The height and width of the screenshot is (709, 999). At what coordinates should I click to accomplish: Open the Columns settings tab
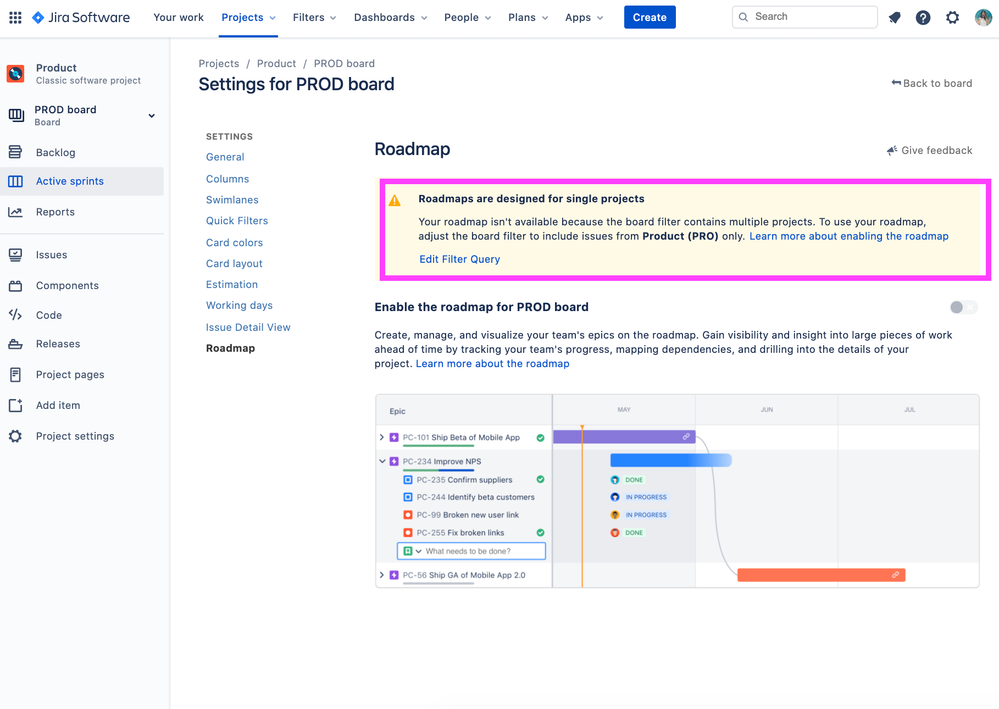coord(227,179)
